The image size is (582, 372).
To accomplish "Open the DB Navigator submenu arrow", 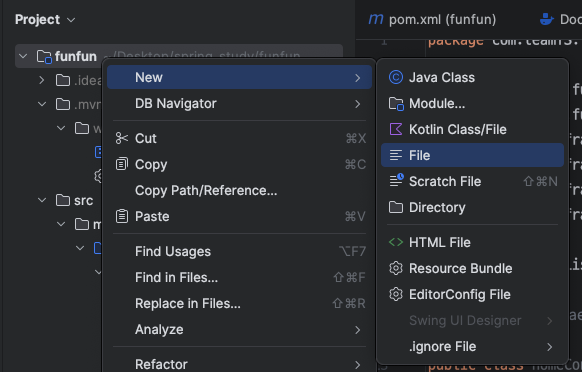I will (357, 104).
